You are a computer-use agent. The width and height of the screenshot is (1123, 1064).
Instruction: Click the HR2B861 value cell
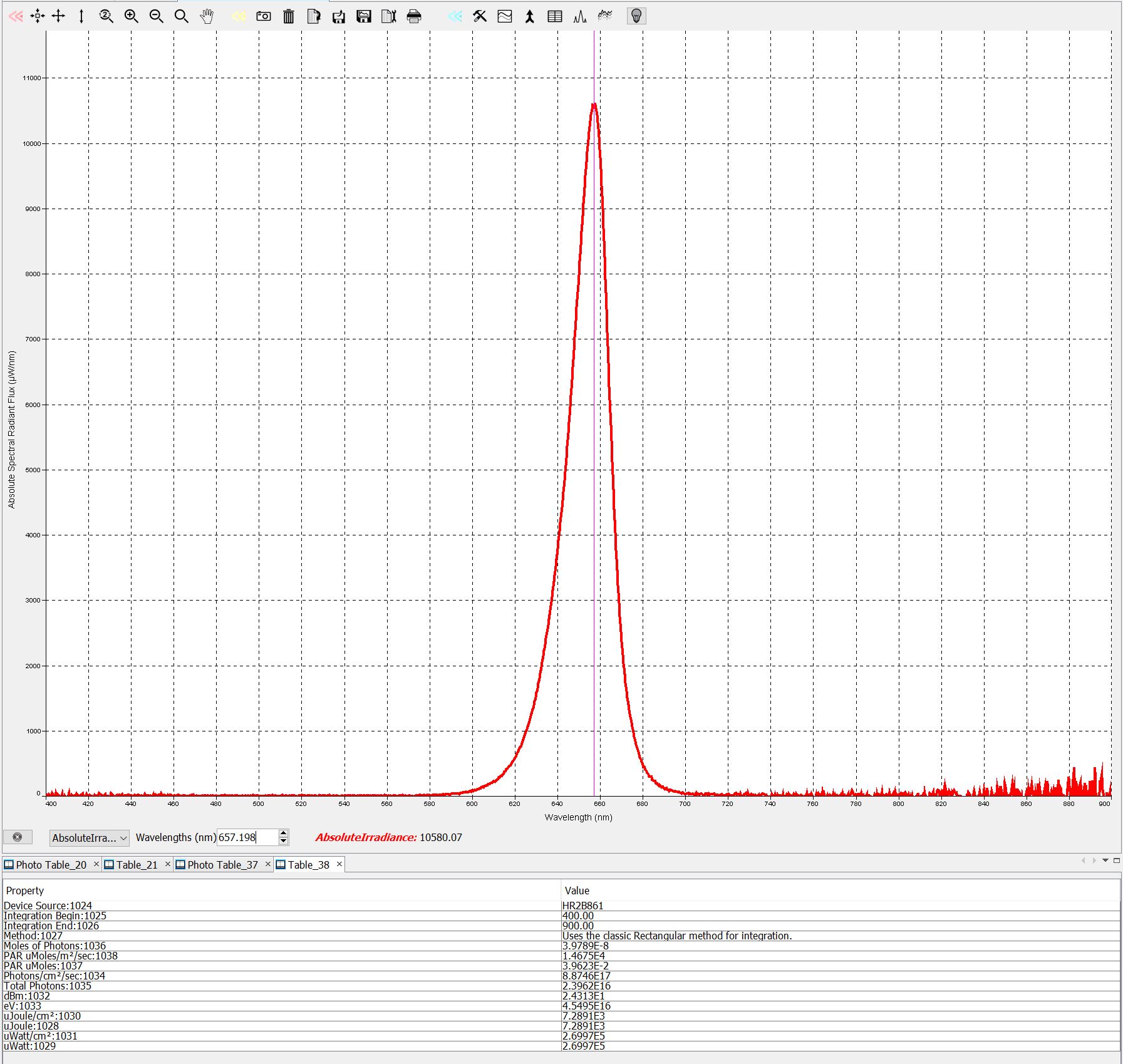pos(841,906)
